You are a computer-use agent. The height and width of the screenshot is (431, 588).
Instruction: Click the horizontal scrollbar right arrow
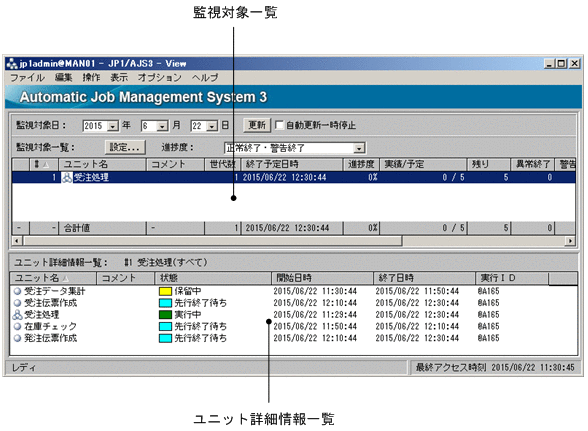click(570, 241)
